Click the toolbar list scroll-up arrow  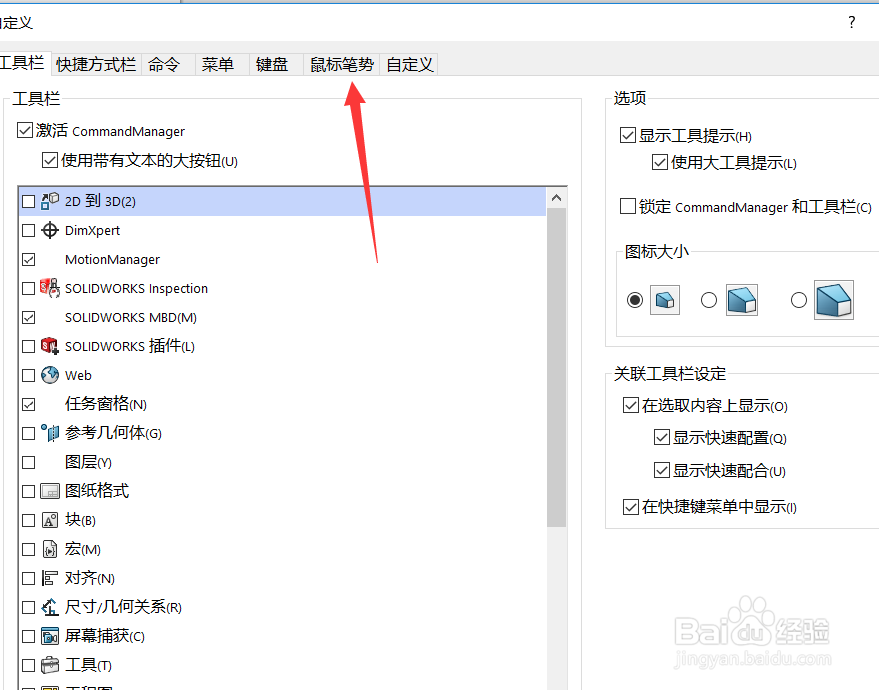(x=556, y=197)
